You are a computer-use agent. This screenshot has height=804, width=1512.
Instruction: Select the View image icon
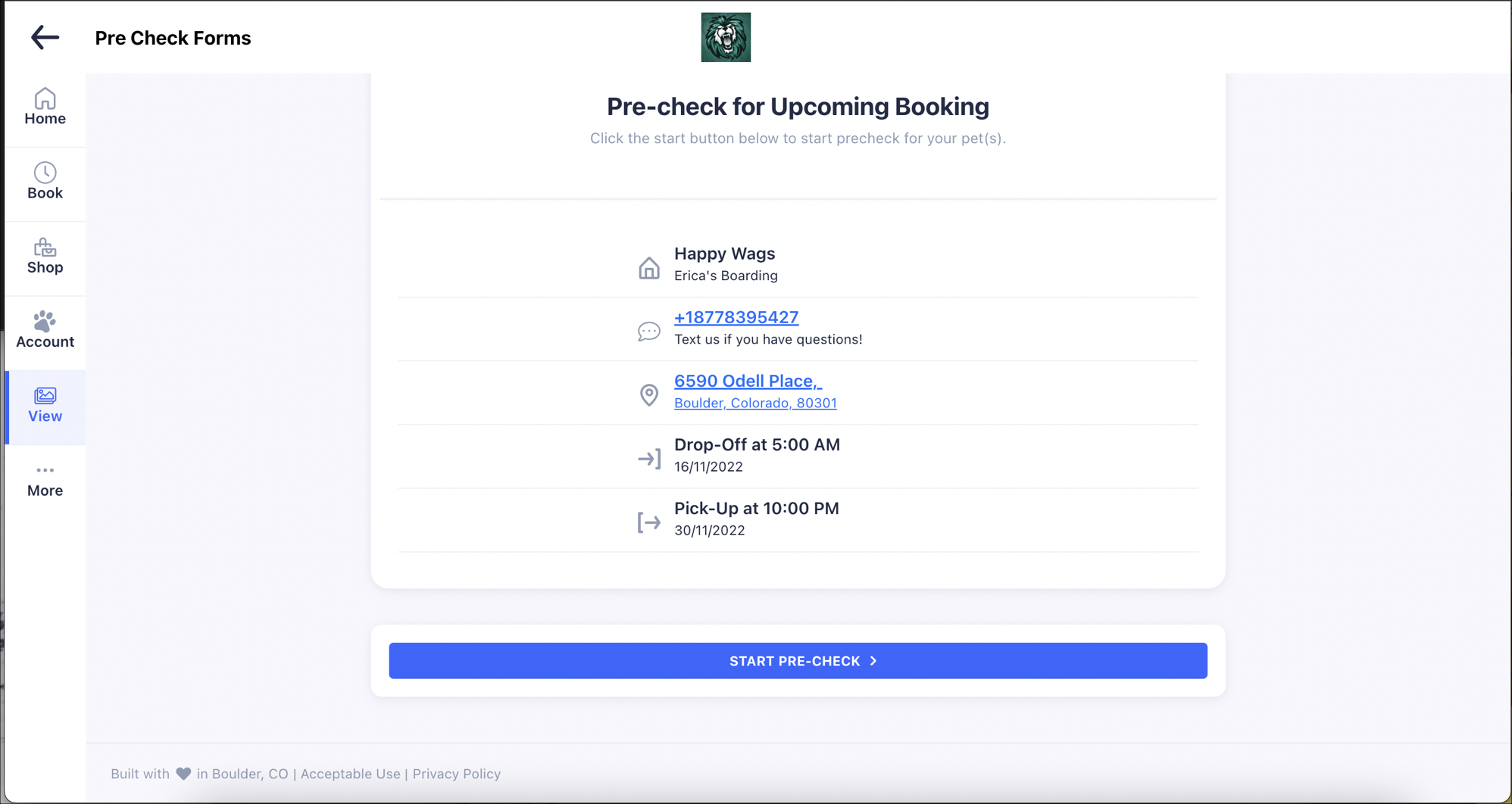(x=45, y=394)
